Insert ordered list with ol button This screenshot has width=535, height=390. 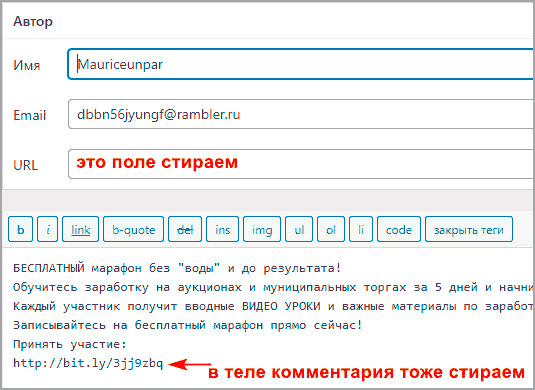coord(331,229)
